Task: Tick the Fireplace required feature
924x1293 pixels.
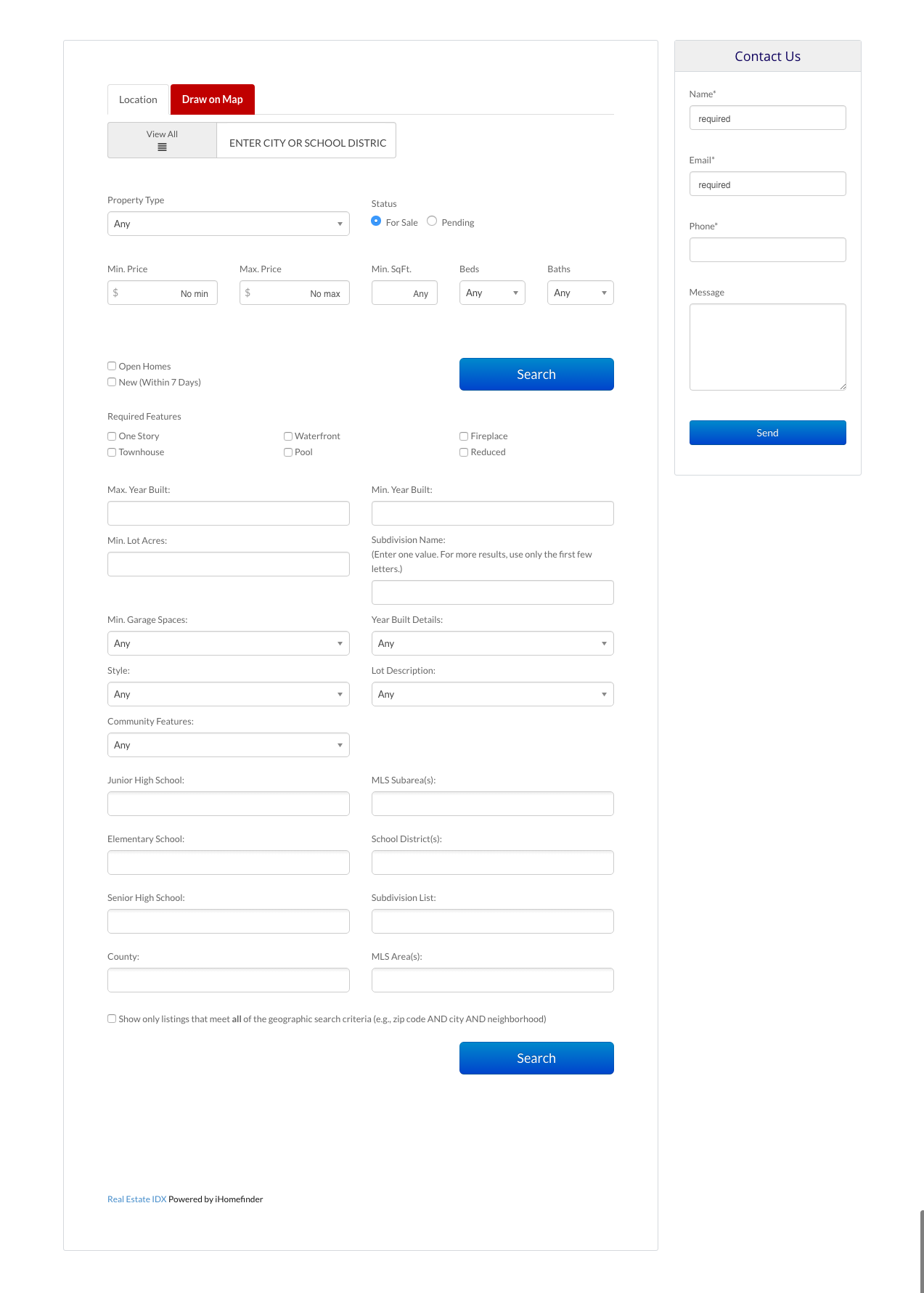Action: pos(464,436)
